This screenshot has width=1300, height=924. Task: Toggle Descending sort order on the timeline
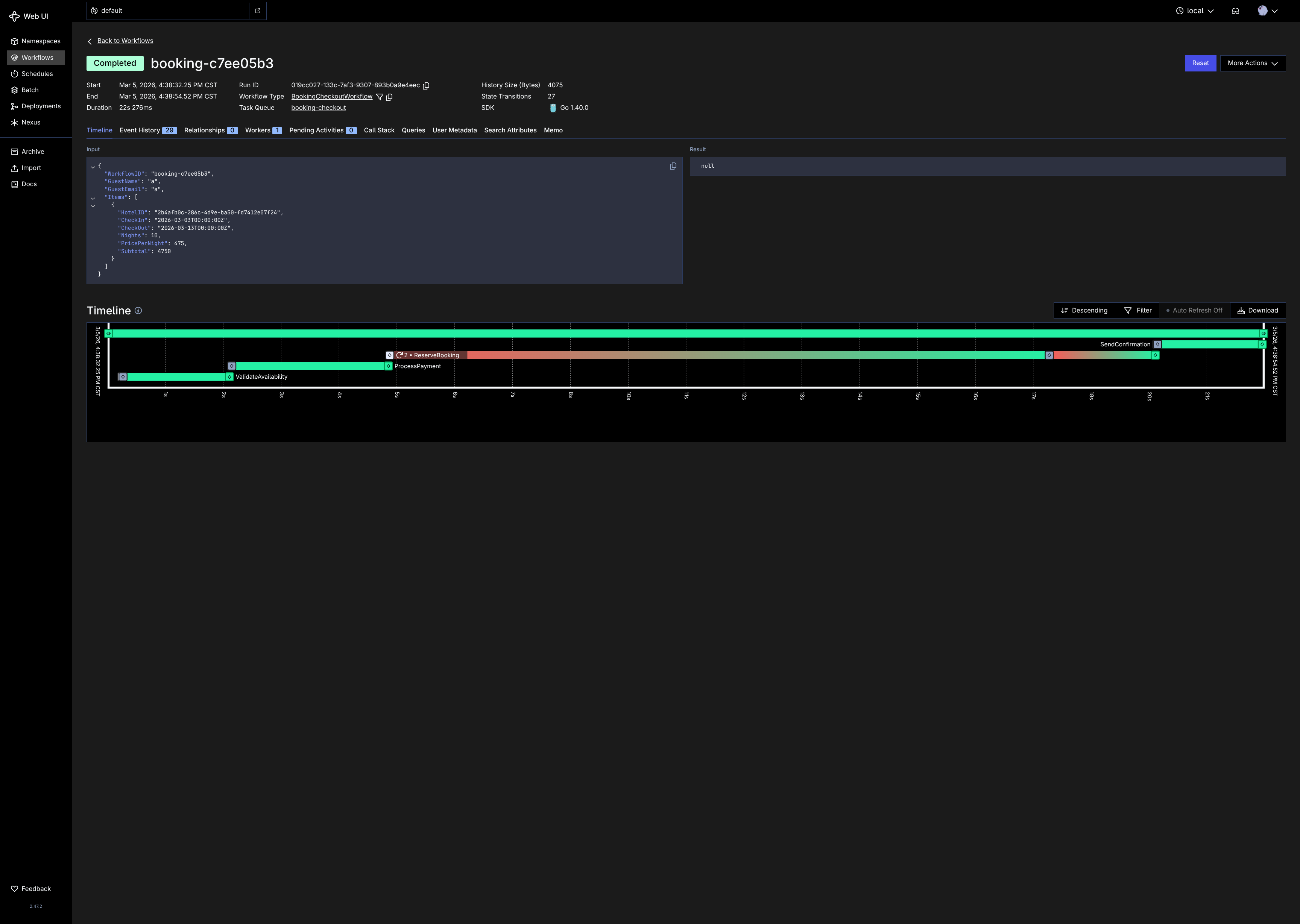point(1084,310)
